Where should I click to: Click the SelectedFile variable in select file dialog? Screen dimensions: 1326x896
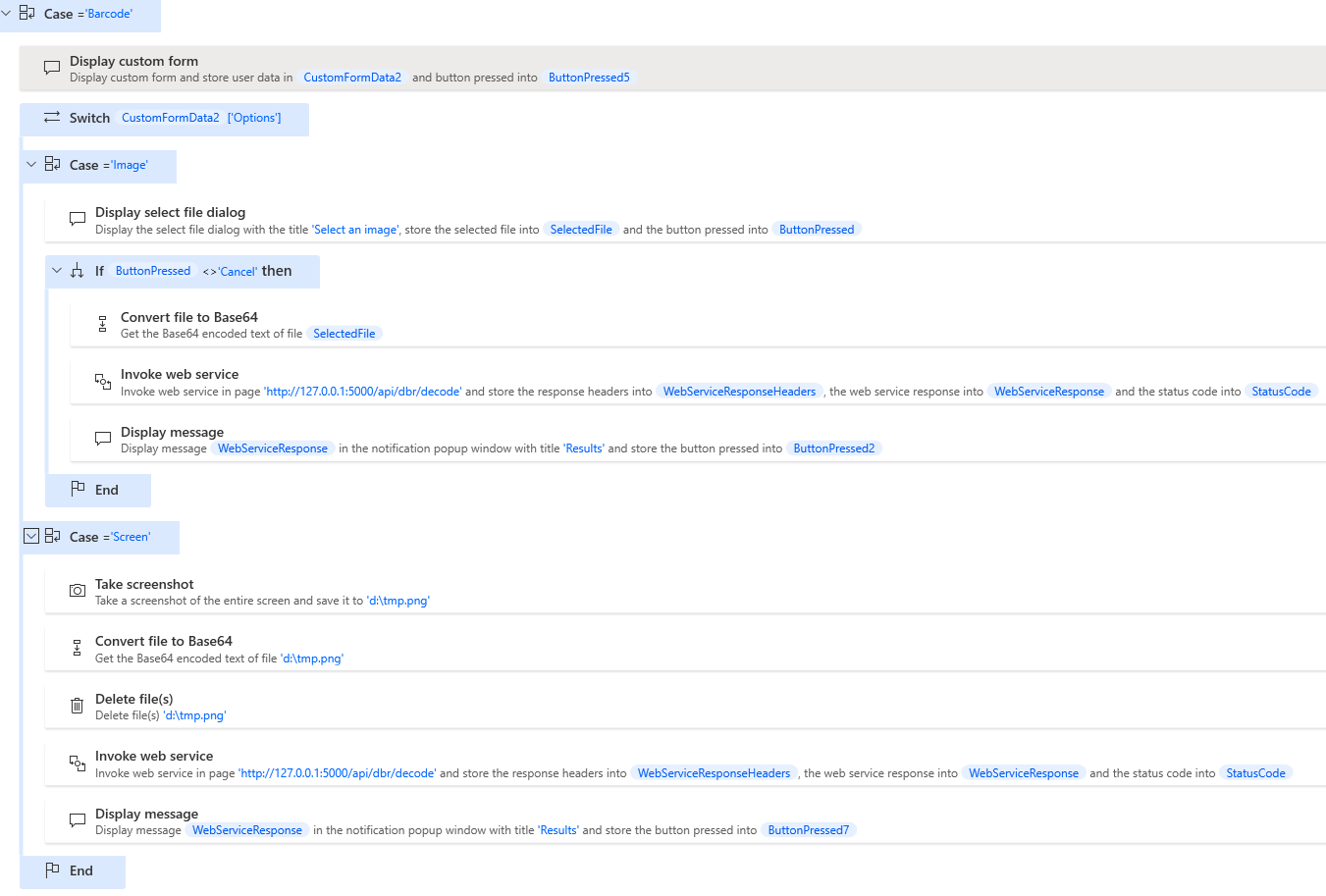581,230
